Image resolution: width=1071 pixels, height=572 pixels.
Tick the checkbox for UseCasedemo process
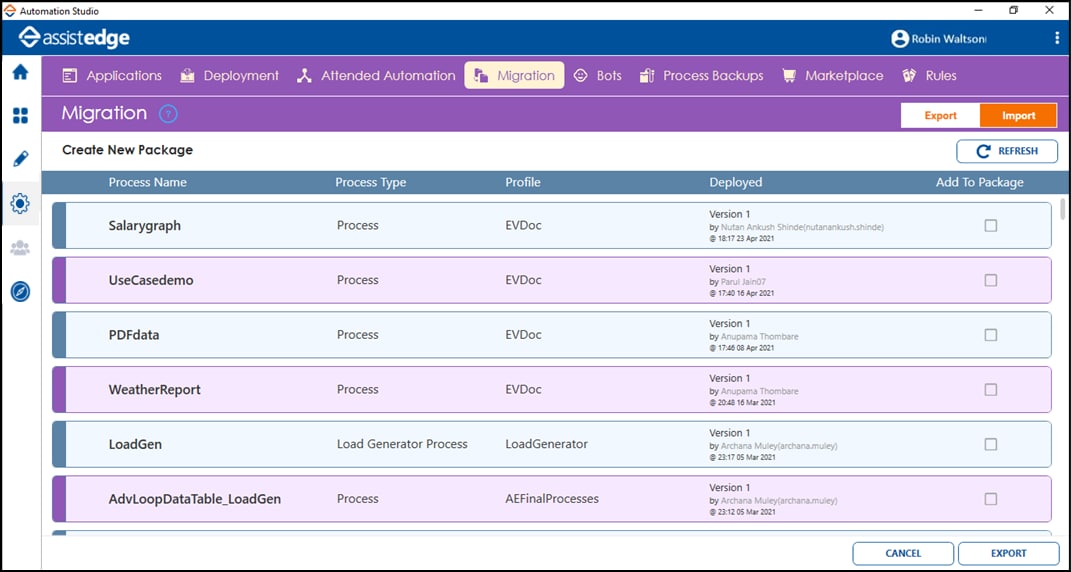991,281
